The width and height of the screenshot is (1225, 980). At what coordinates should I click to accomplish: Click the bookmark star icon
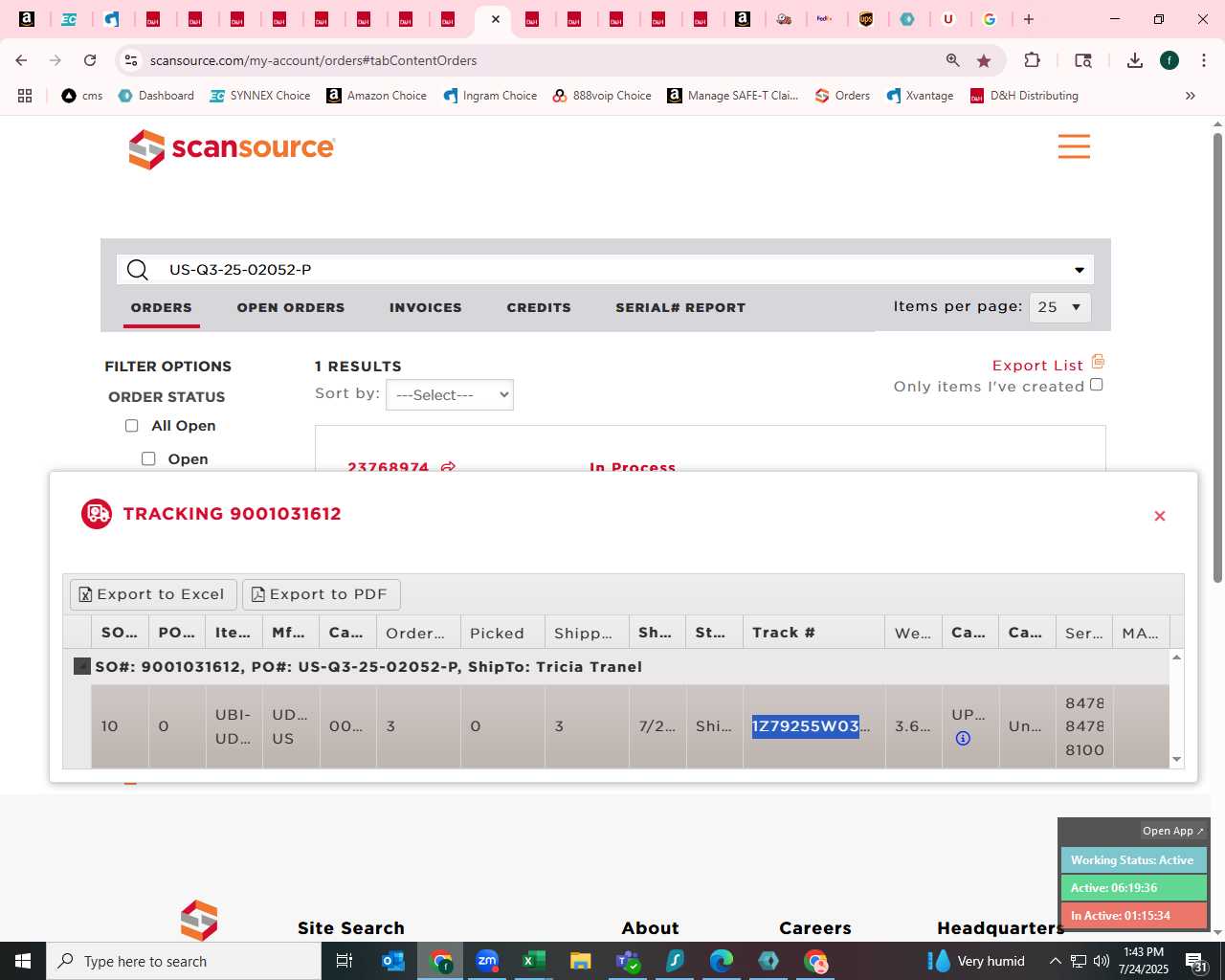pyautogui.click(x=984, y=60)
